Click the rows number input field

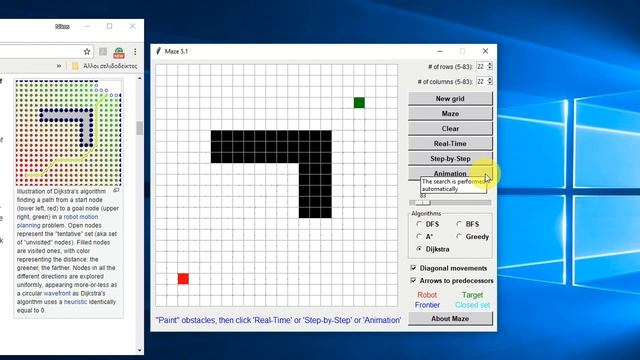(482, 66)
